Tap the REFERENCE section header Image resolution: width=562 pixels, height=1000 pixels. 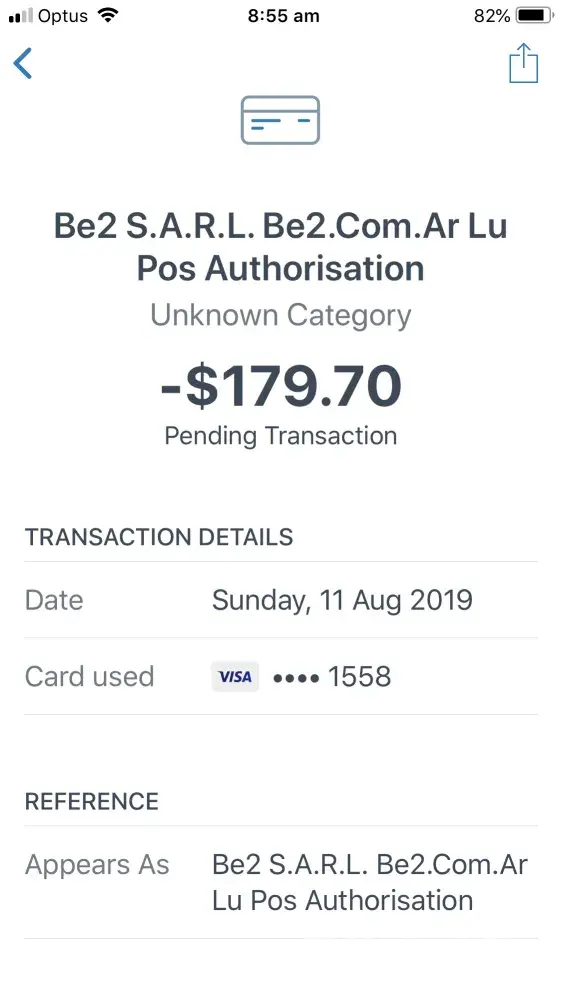pos(92,802)
